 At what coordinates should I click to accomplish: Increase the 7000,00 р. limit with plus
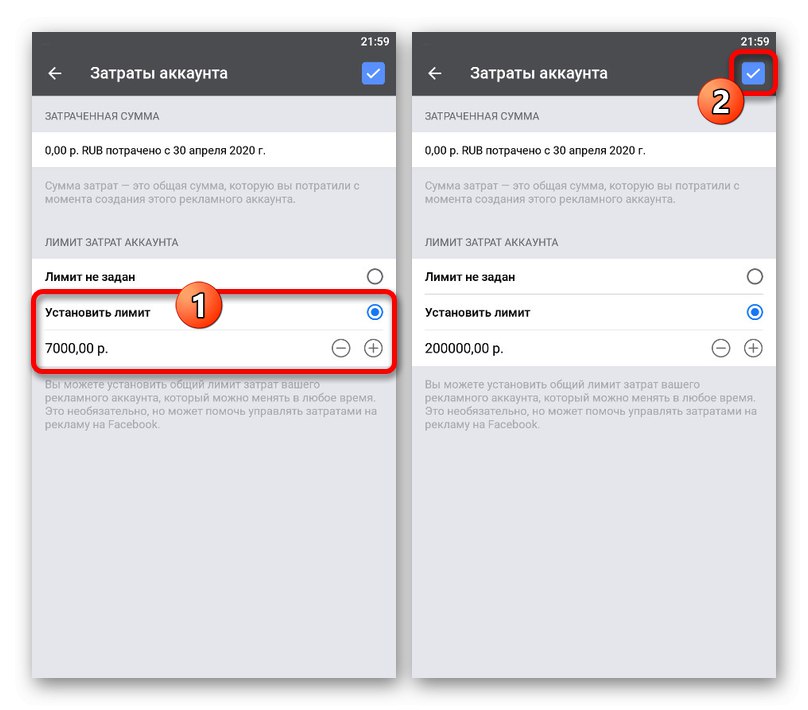pyautogui.click(x=373, y=348)
